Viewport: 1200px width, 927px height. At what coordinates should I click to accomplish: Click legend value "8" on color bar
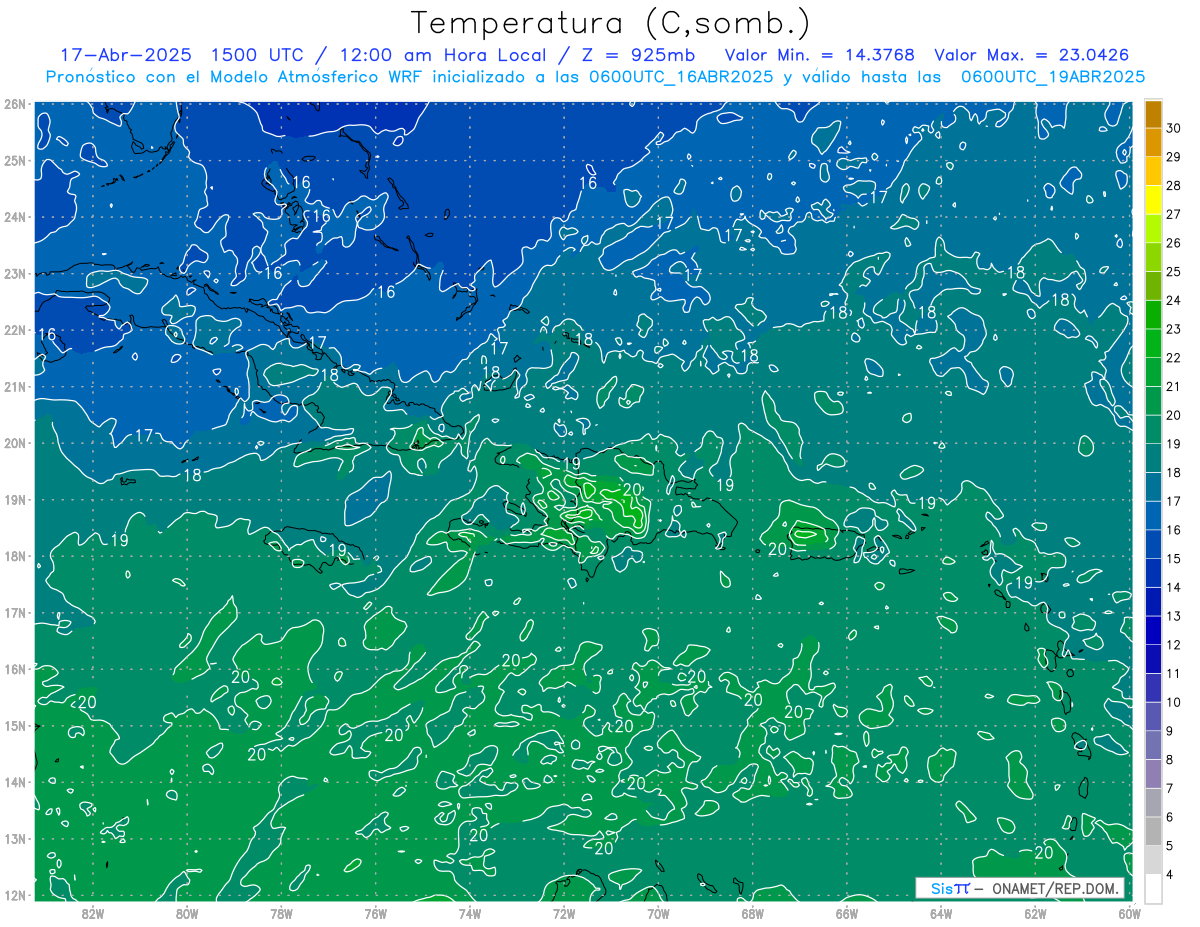(x=1171, y=760)
